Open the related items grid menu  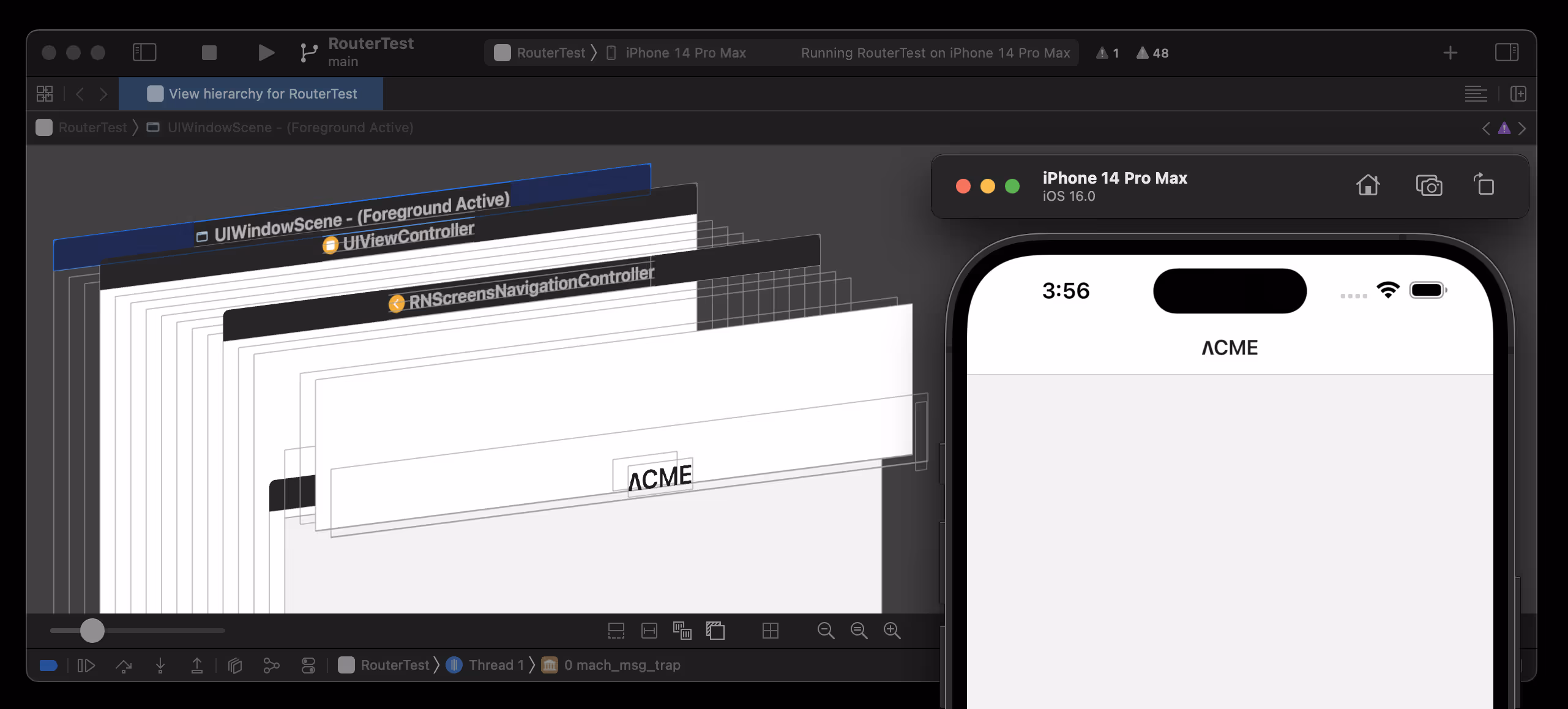tap(45, 94)
